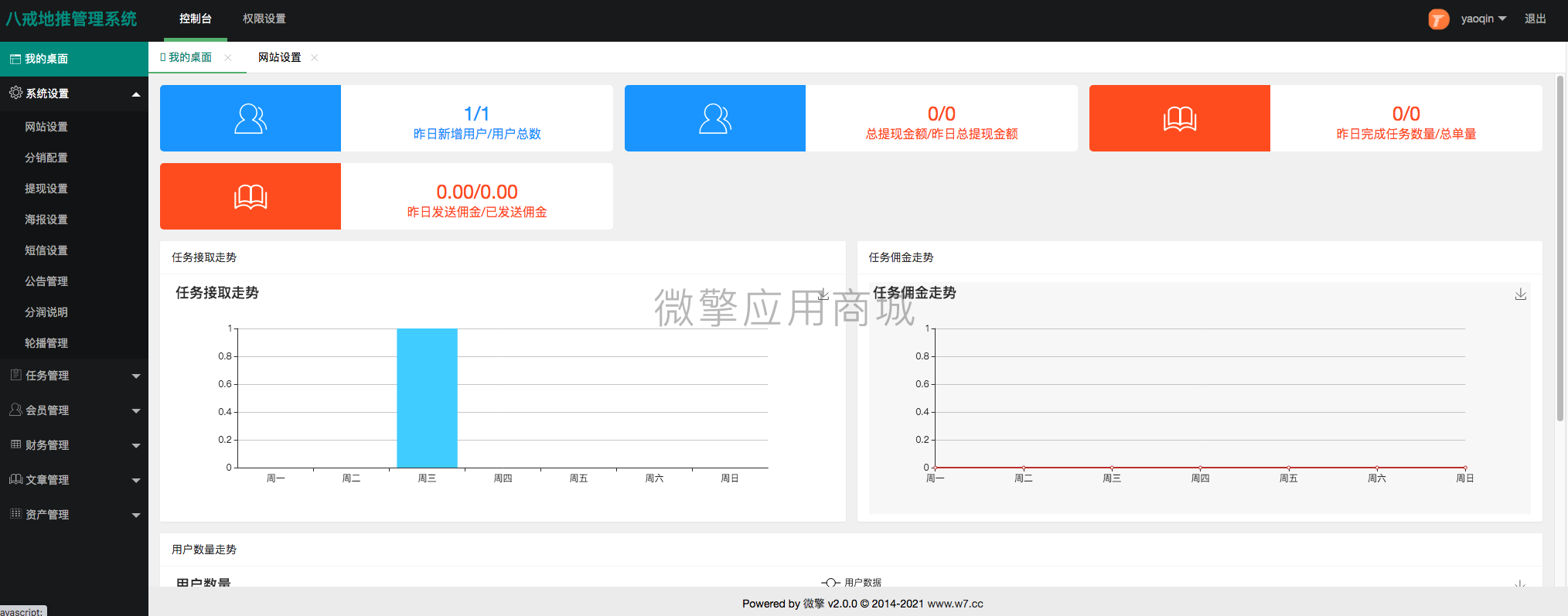Screen dimensions: 1568x616
Task: Download the 任务接取走势 chart image
Action: (x=823, y=294)
